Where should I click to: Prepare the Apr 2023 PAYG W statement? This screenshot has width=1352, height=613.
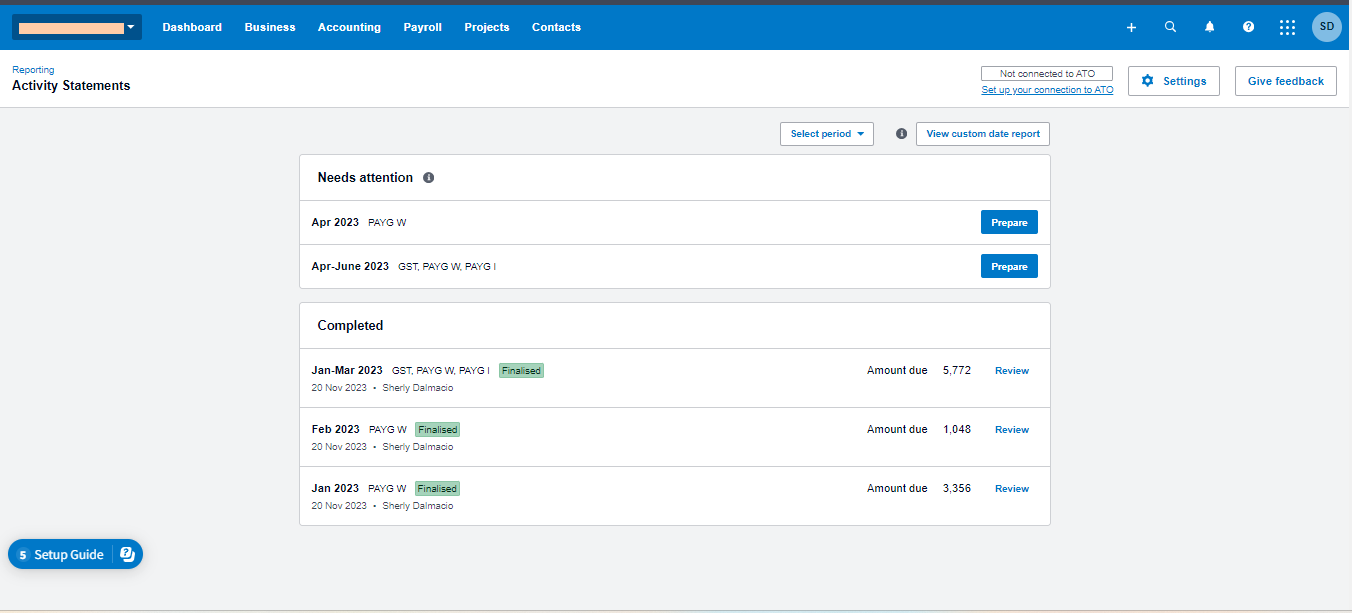click(1009, 222)
